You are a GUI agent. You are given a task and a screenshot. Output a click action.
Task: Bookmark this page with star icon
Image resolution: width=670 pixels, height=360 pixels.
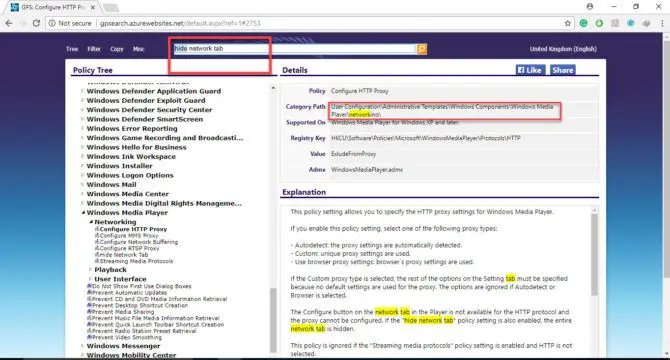point(567,23)
